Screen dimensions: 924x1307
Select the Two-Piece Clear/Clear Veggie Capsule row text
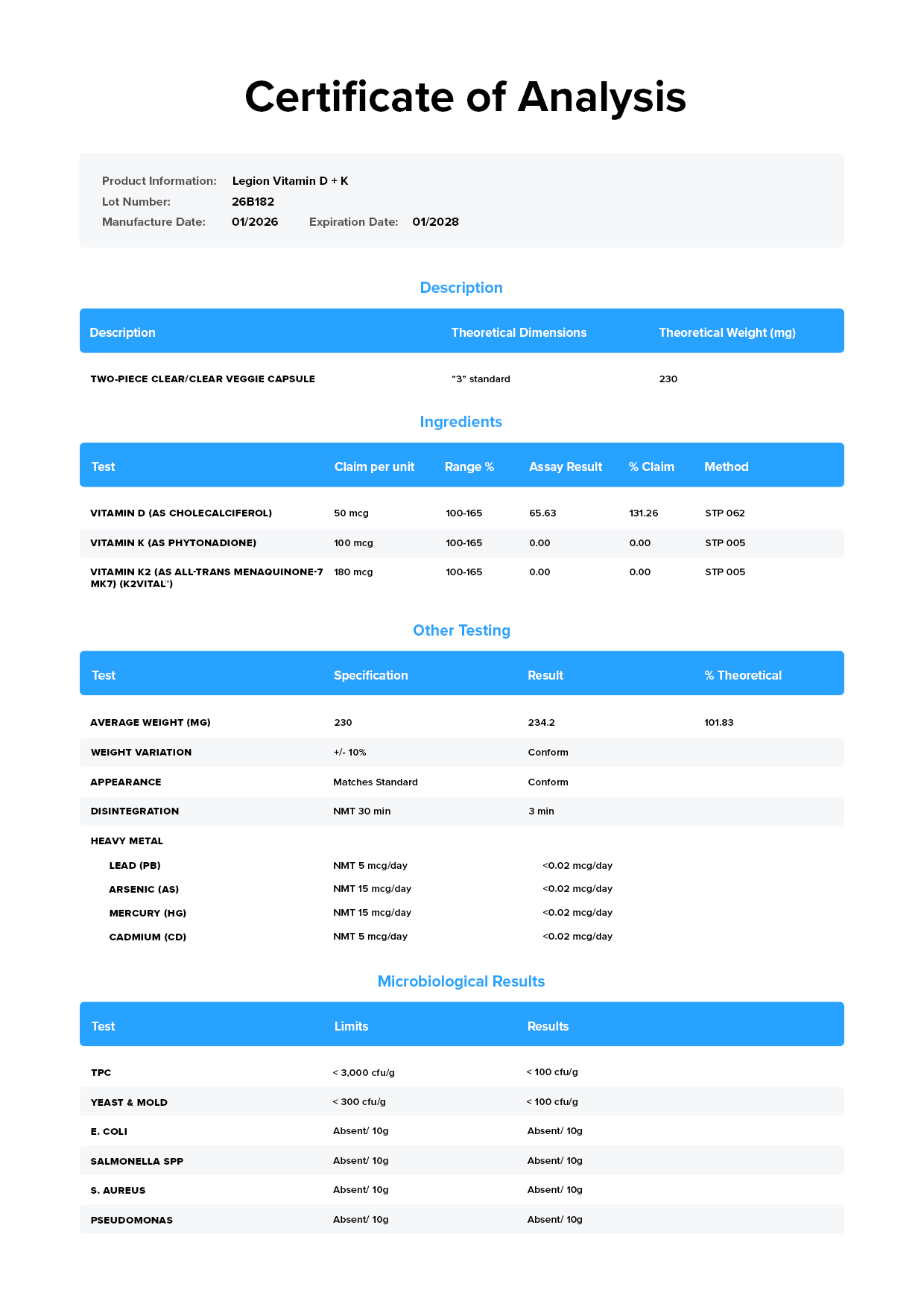203,379
